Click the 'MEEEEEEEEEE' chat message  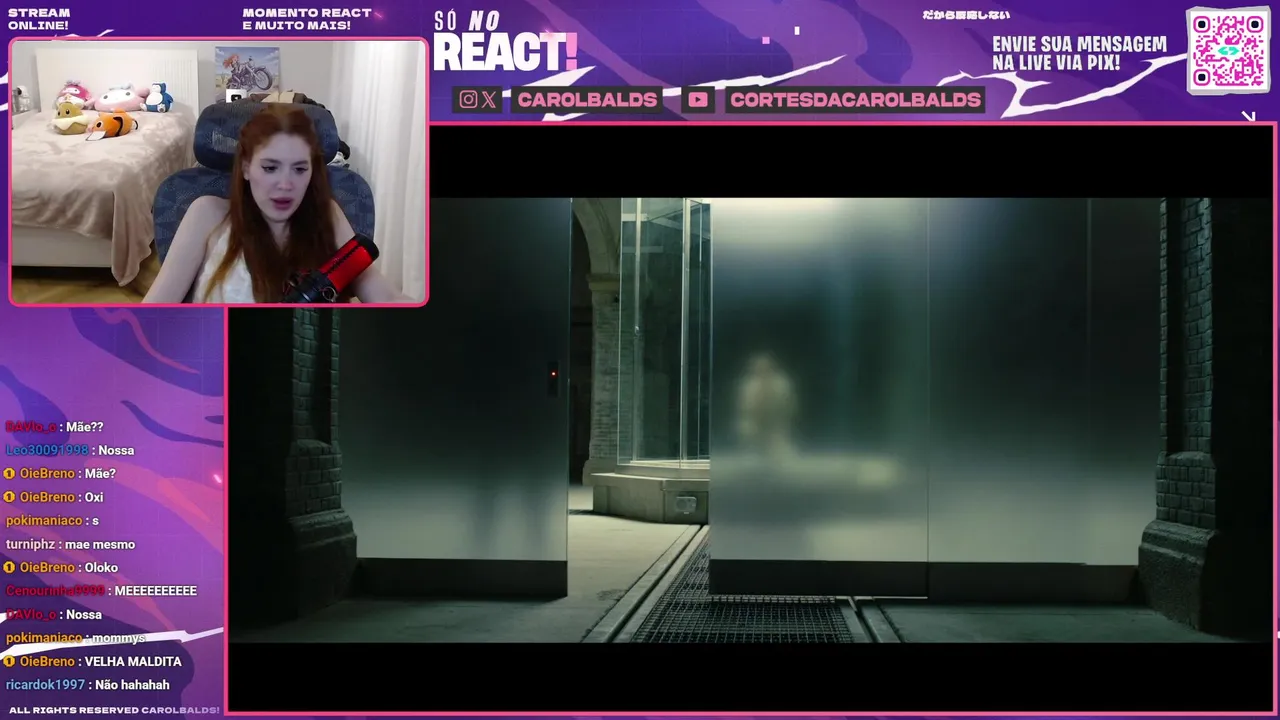[x=155, y=592]
